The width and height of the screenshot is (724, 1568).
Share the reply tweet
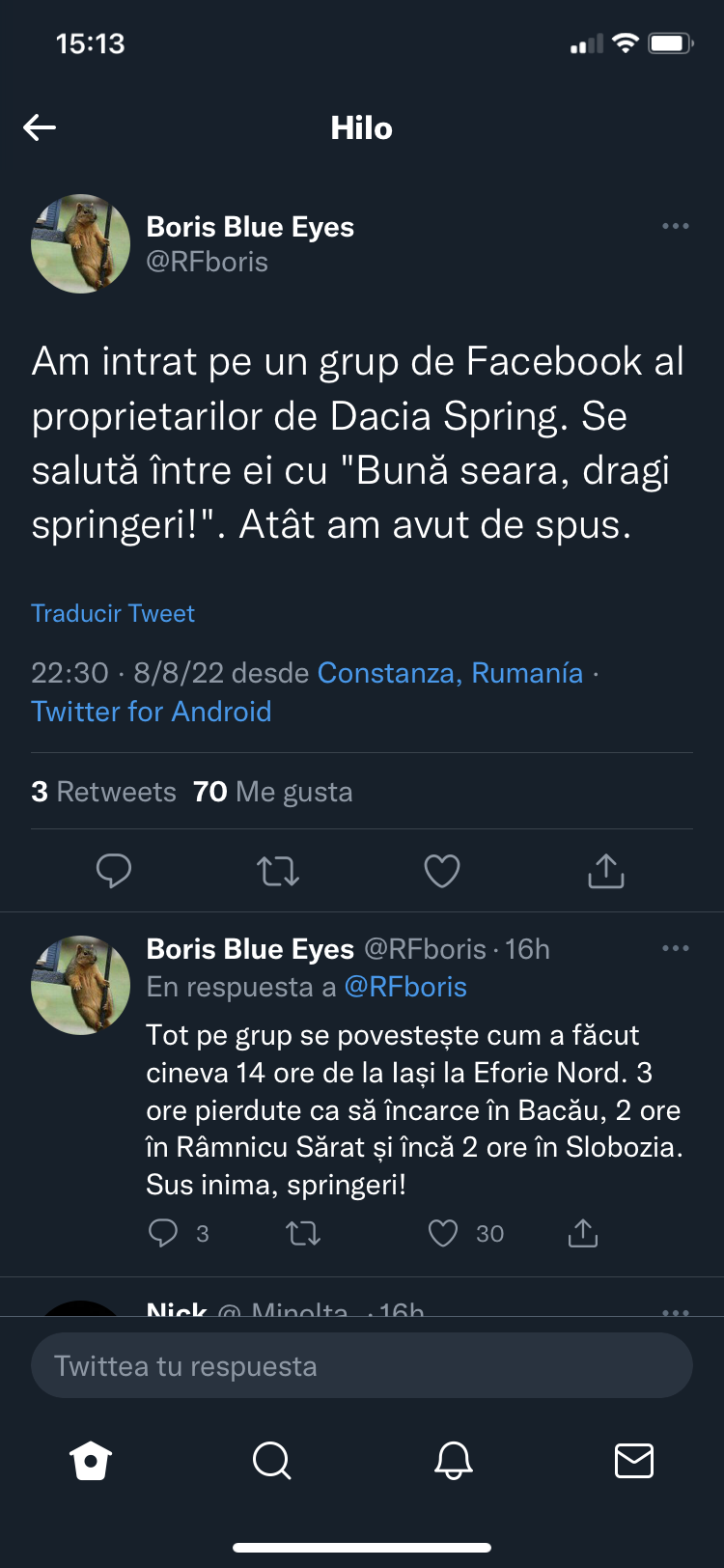pos(583,1233)
